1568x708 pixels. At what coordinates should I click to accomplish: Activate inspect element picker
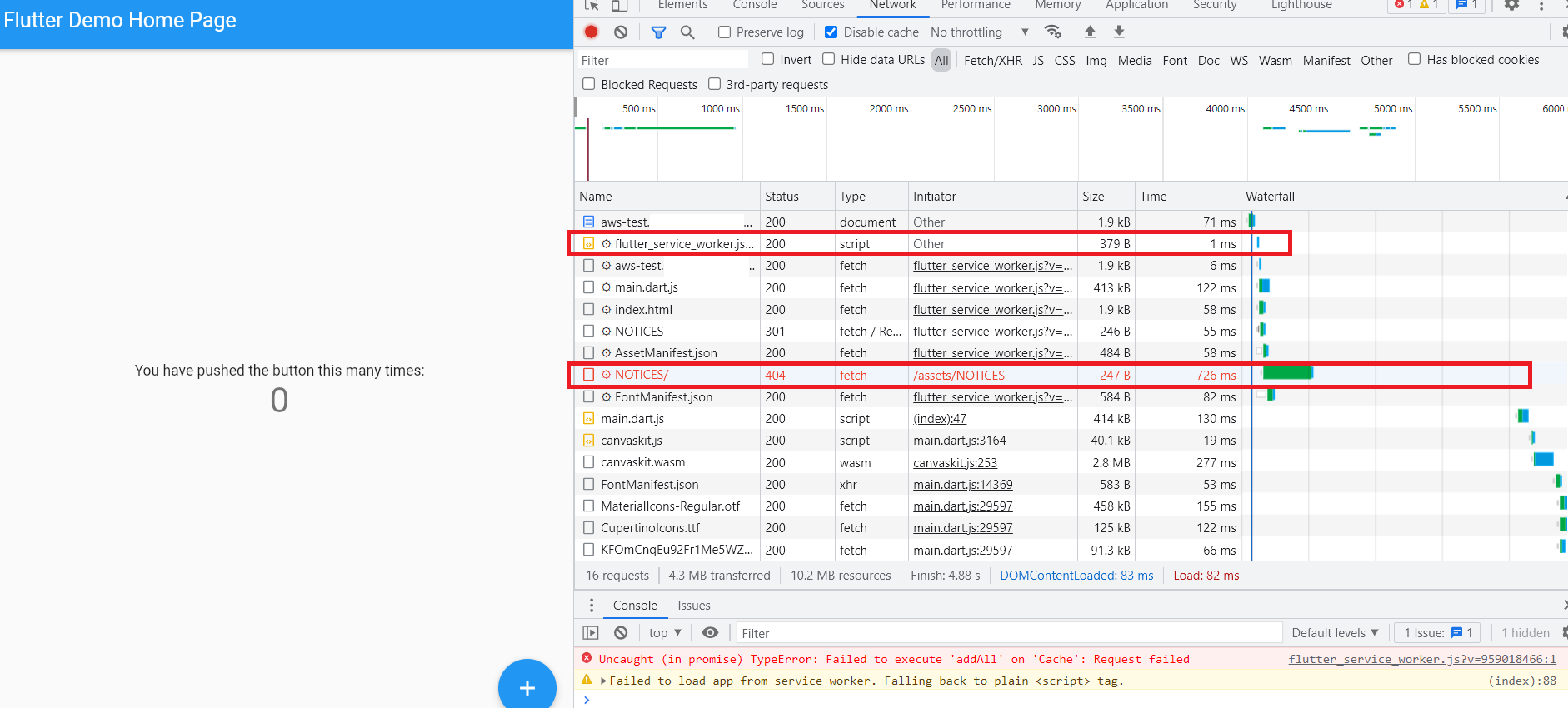point(592,5)
